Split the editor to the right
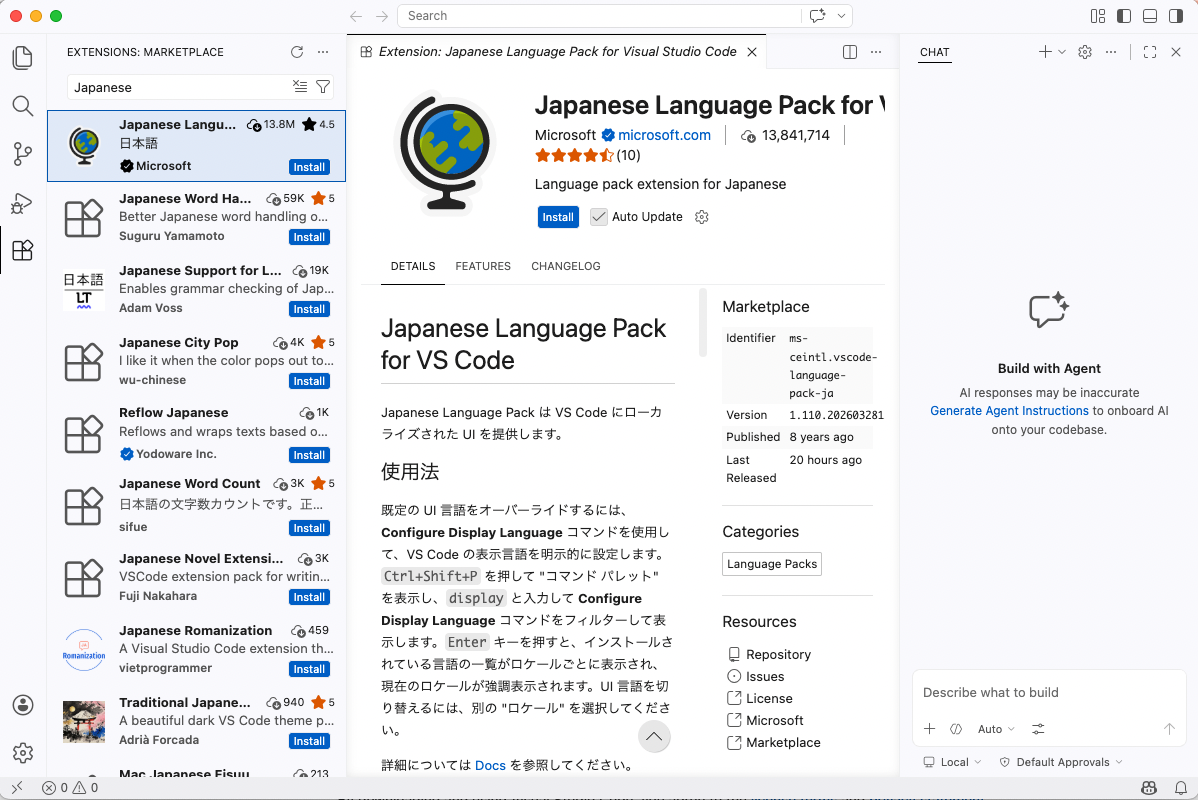 (x=850, y=52)
